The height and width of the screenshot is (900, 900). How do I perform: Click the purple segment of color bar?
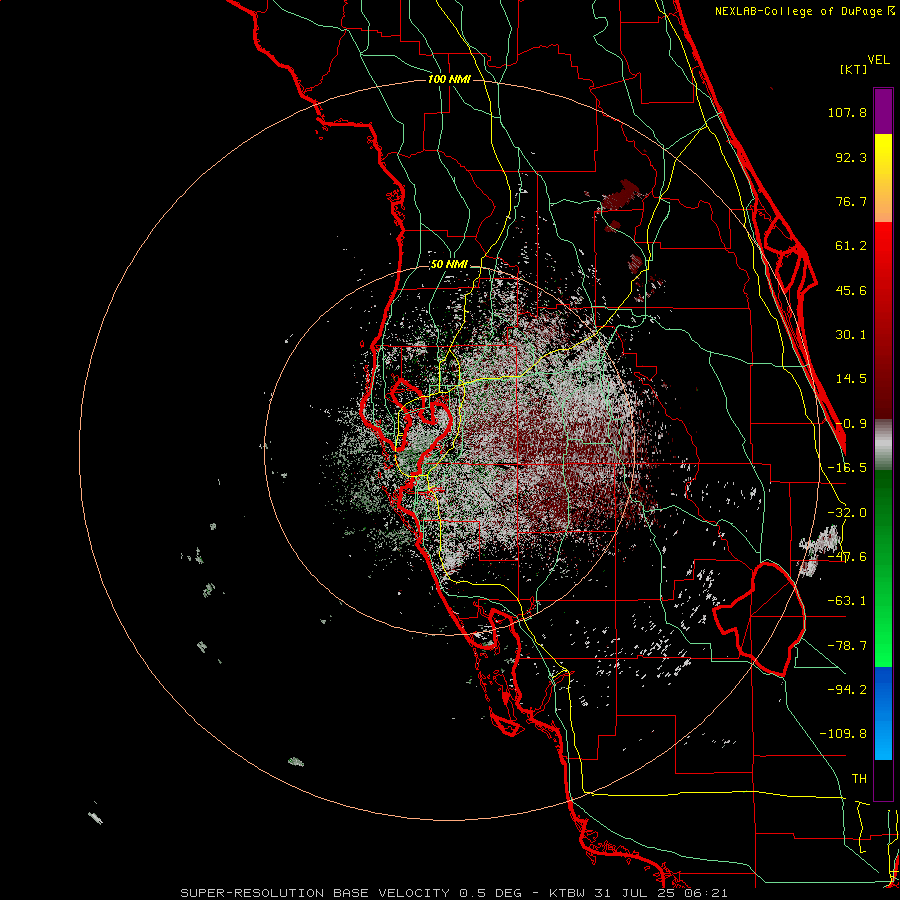pos(883,111)
